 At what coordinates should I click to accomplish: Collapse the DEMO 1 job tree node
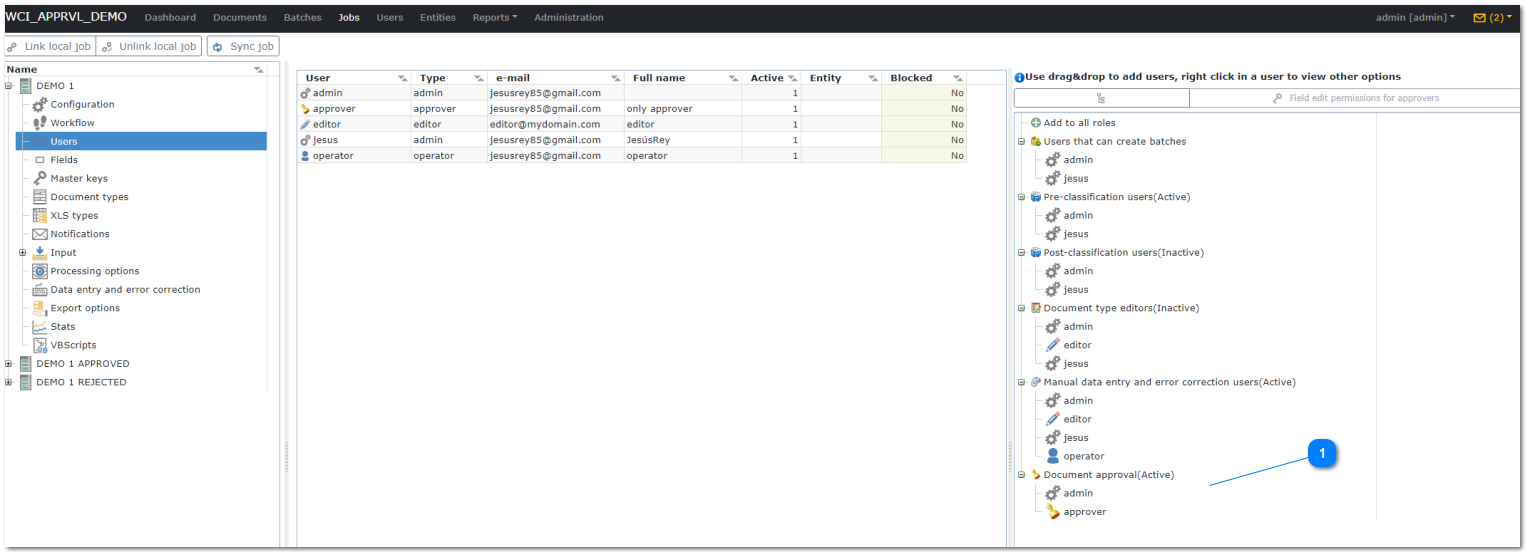pos(9,86)
